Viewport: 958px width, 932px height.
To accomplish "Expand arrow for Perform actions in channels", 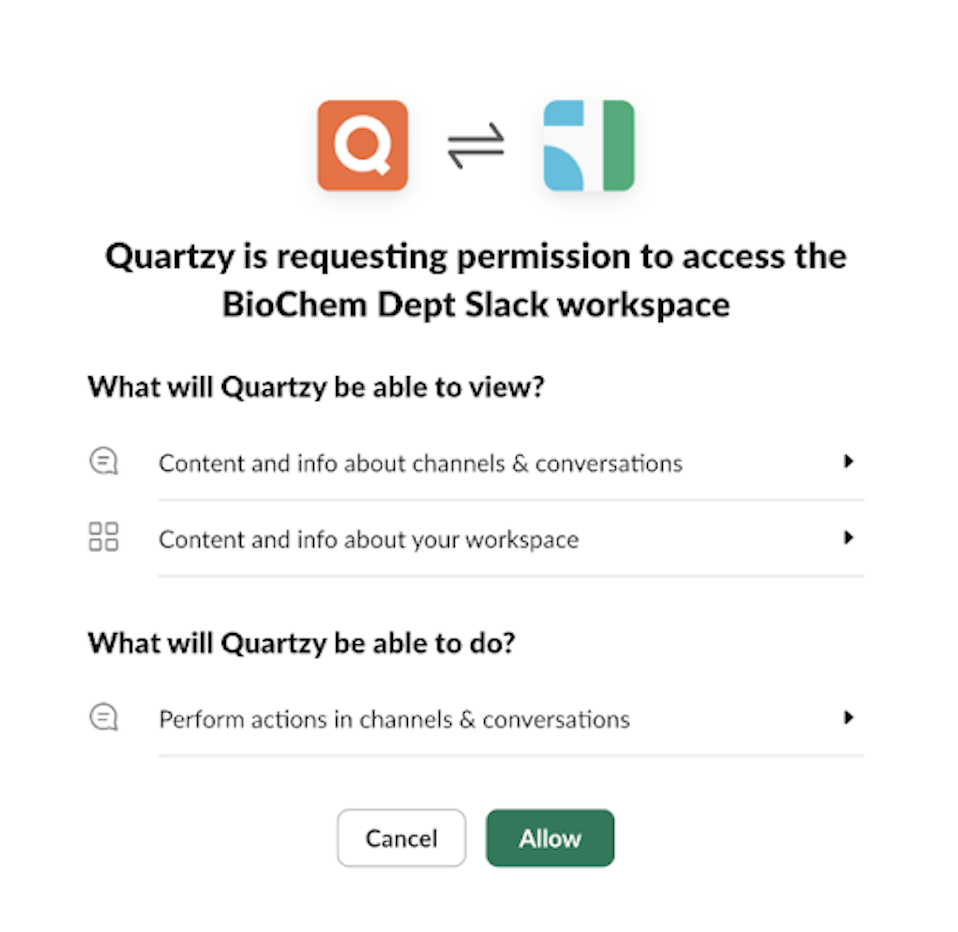I will [848, 717].
